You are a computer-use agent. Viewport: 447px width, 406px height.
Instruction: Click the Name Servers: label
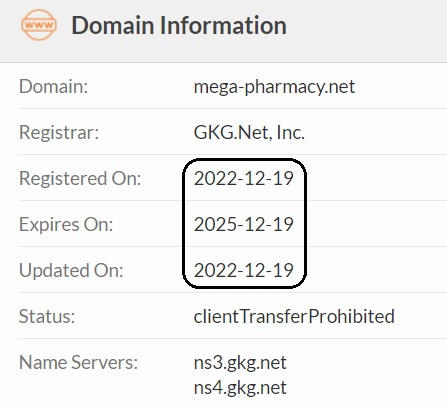click(x=78, y=362)
